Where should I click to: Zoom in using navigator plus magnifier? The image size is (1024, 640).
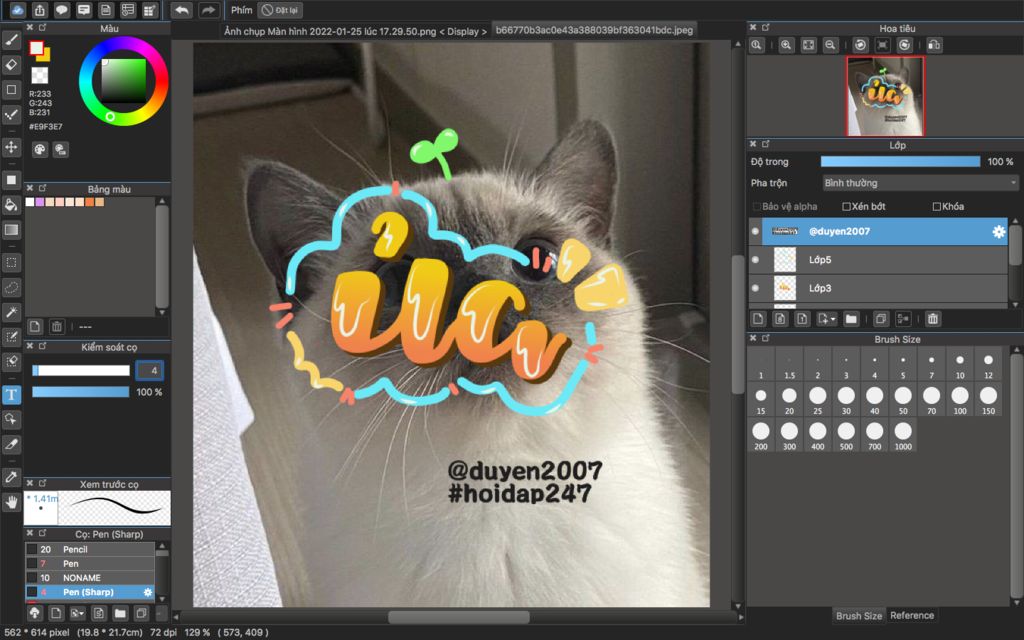[x=786, y=45]
